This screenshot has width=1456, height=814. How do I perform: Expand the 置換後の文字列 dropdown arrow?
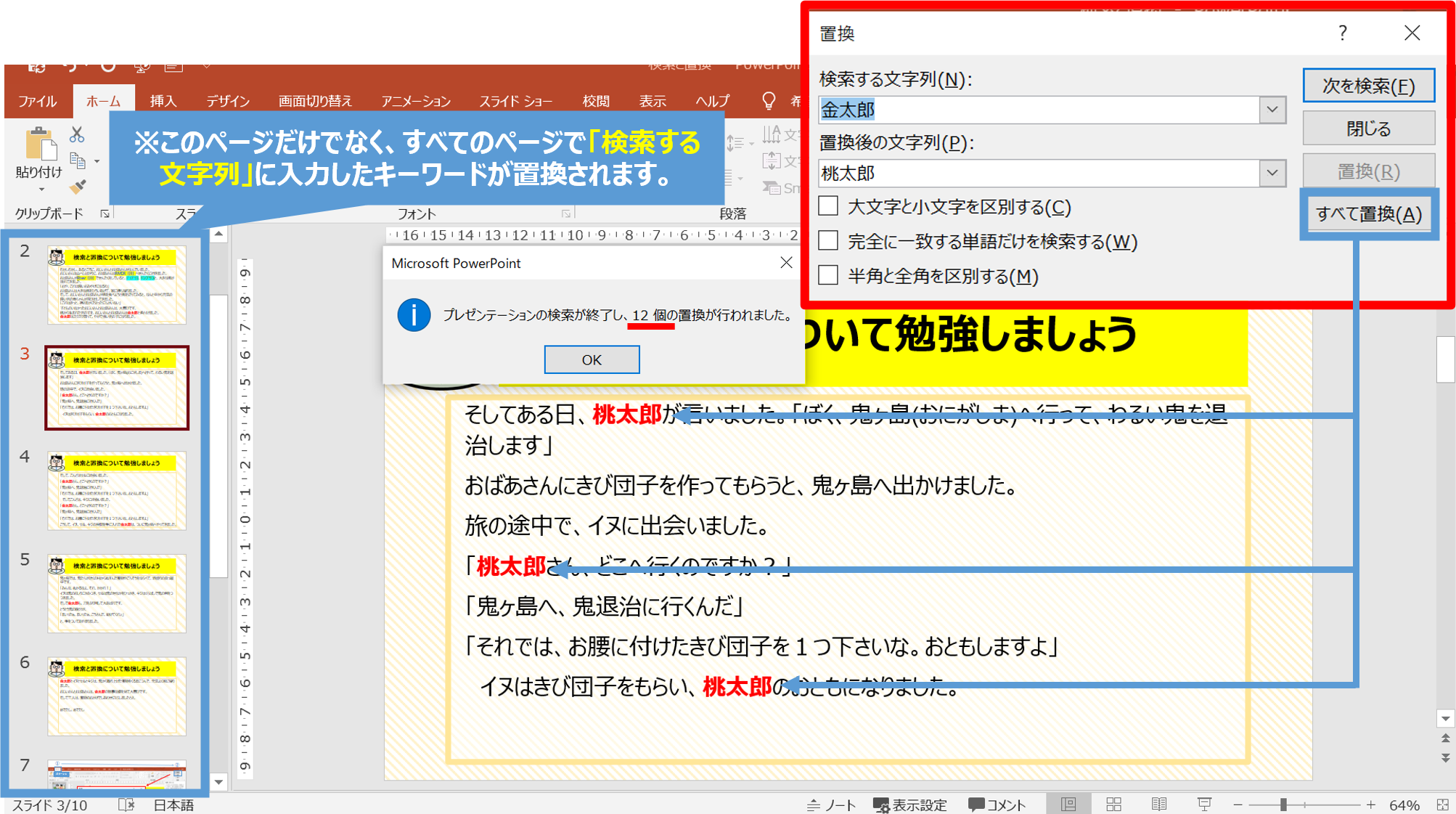click(x=1272, y=173)
